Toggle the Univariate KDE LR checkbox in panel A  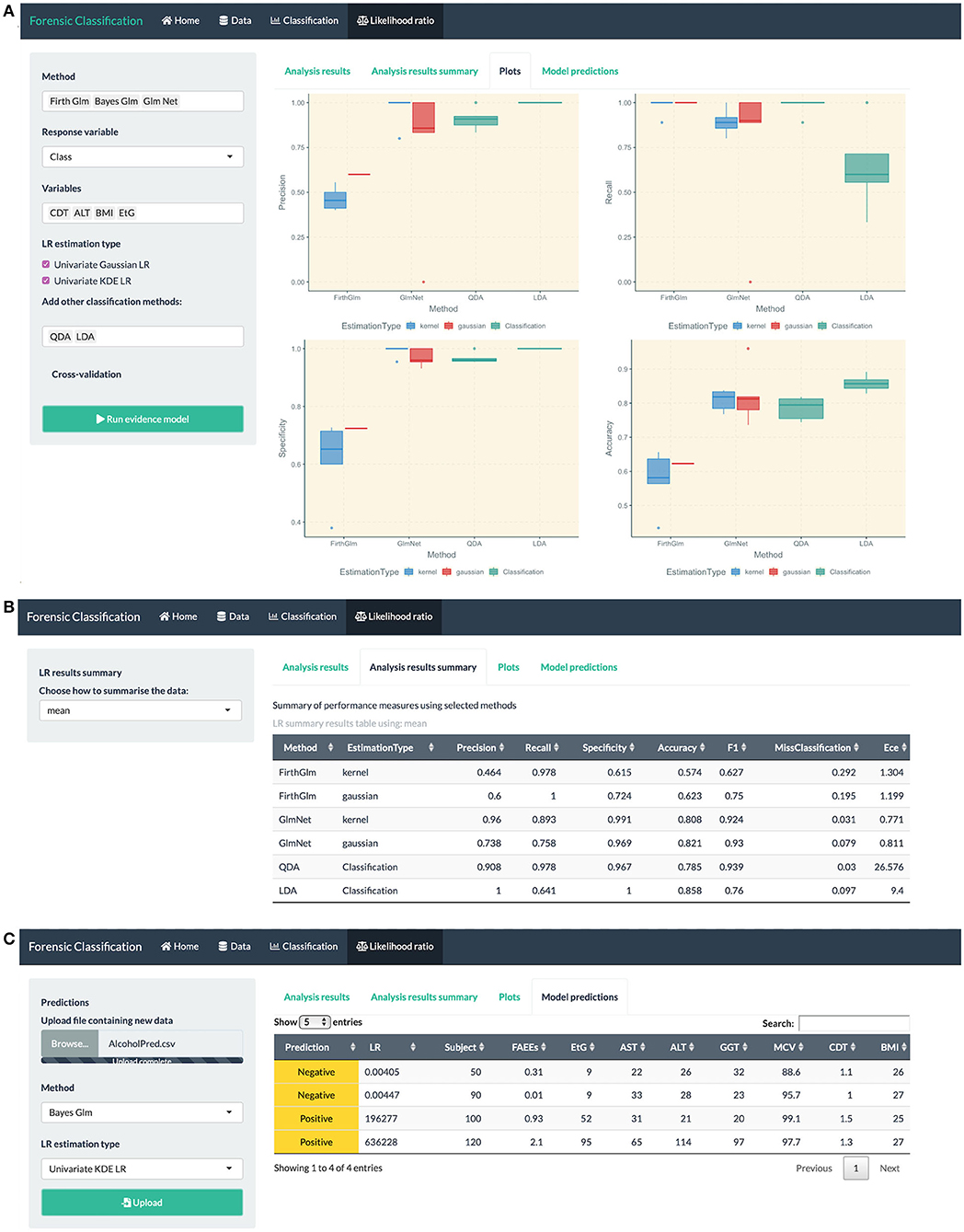46,282
